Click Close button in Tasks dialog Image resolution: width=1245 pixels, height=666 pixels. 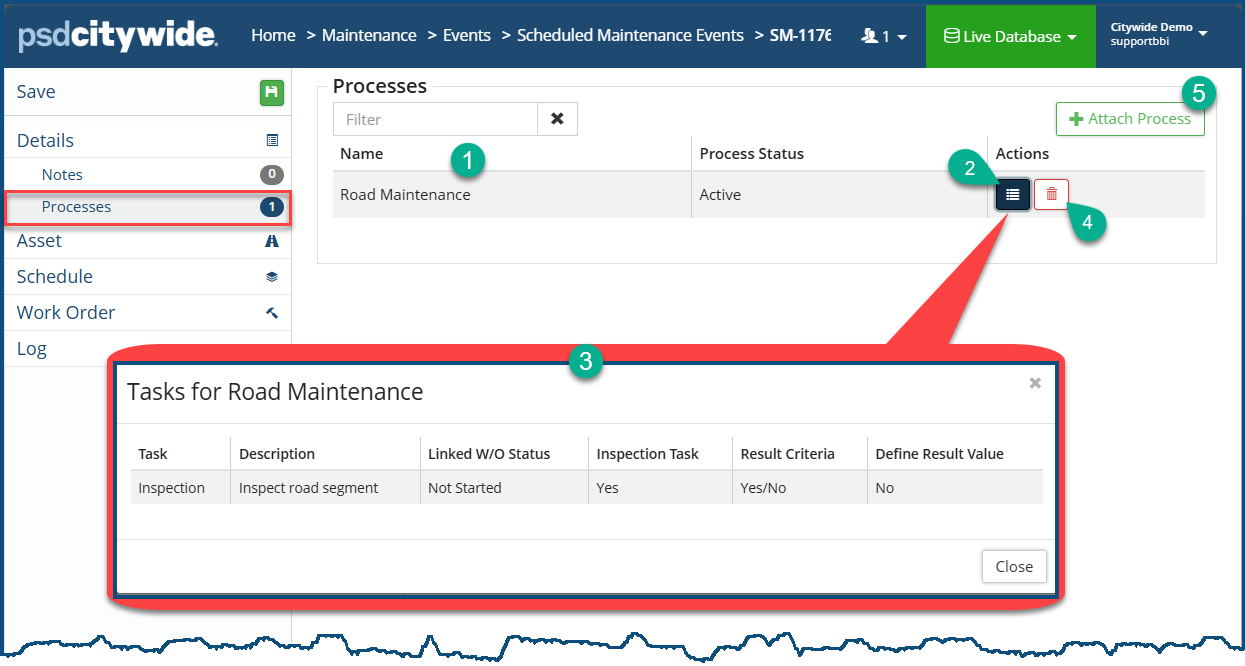coord(1014,566)
